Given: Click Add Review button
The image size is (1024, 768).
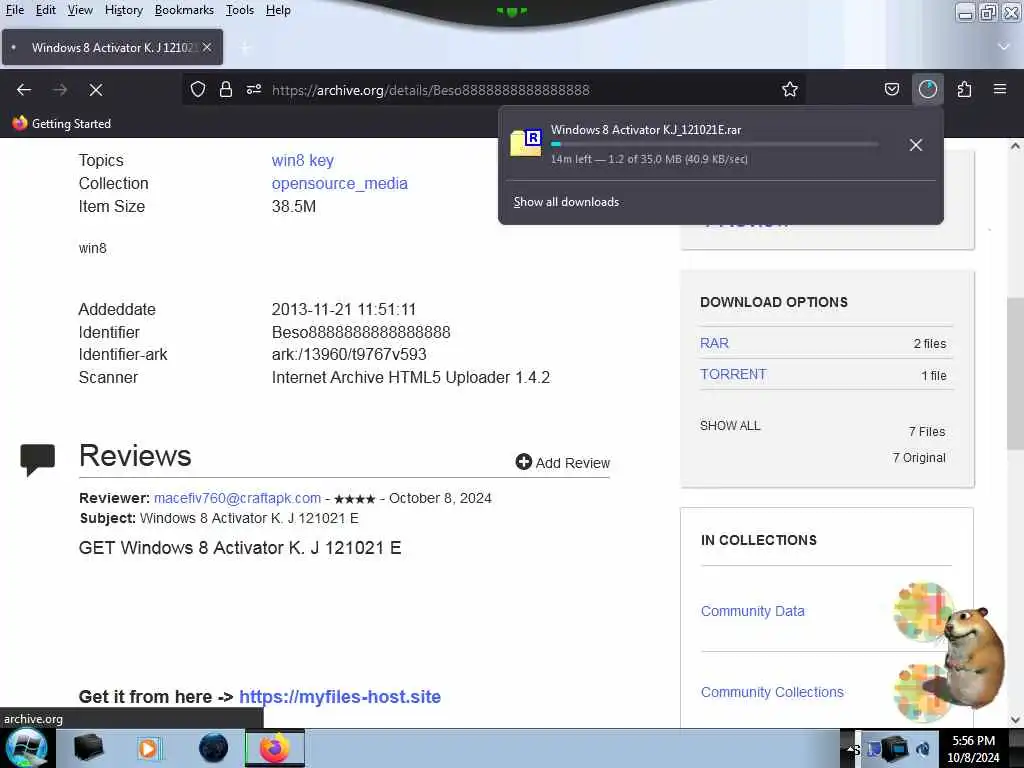Looking at the screenshot, I should [562, 462].
